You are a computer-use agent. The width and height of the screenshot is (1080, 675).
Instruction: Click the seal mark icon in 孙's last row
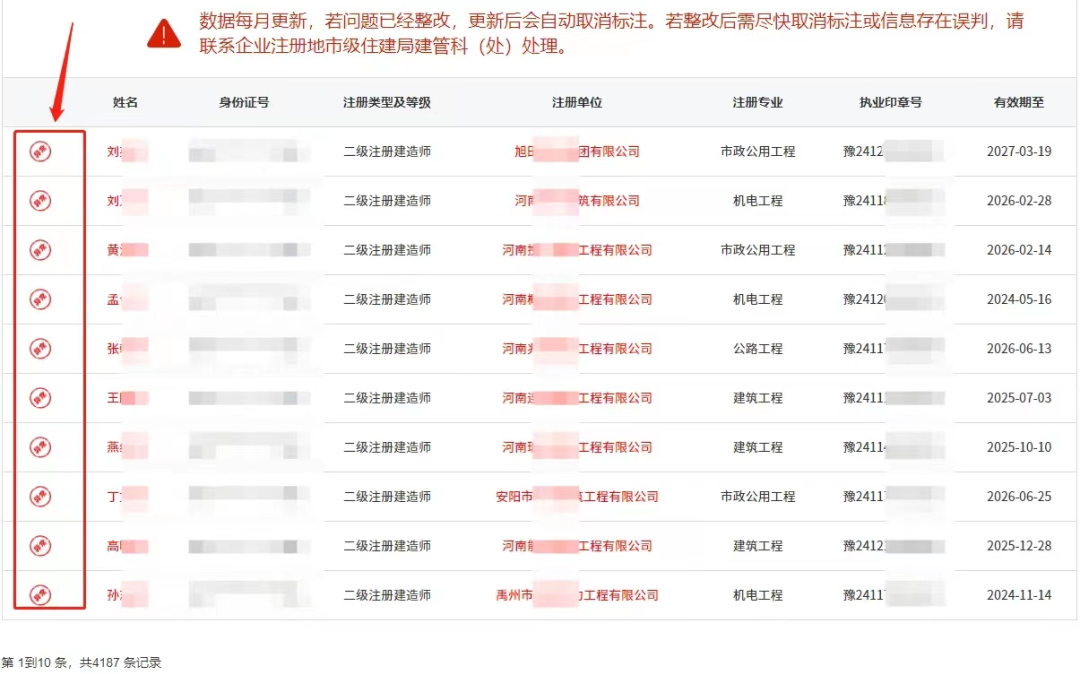tap(41, 595)
